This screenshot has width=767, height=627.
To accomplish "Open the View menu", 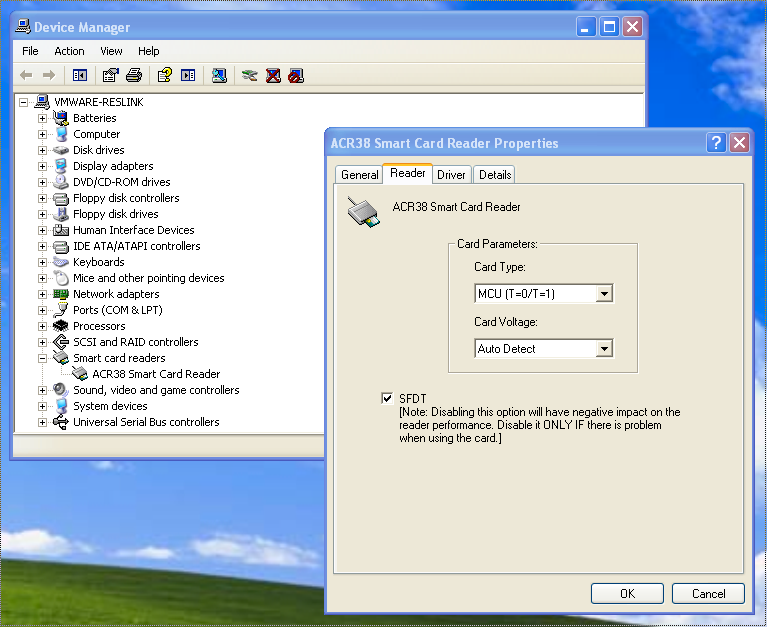I will (111, 51).
